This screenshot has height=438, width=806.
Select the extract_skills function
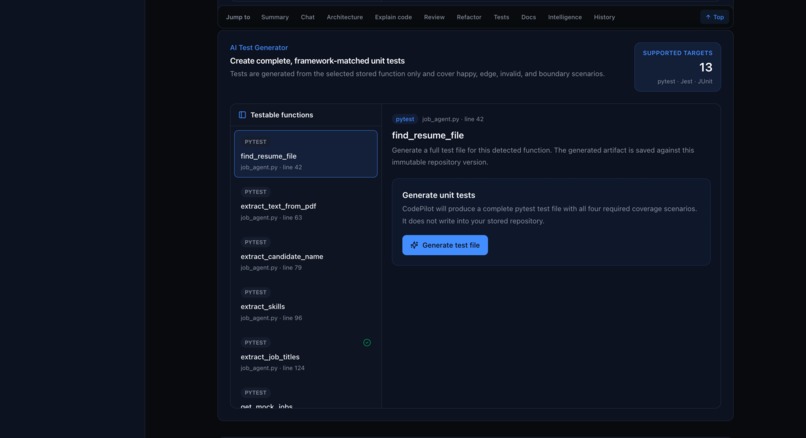click(305, 304)
